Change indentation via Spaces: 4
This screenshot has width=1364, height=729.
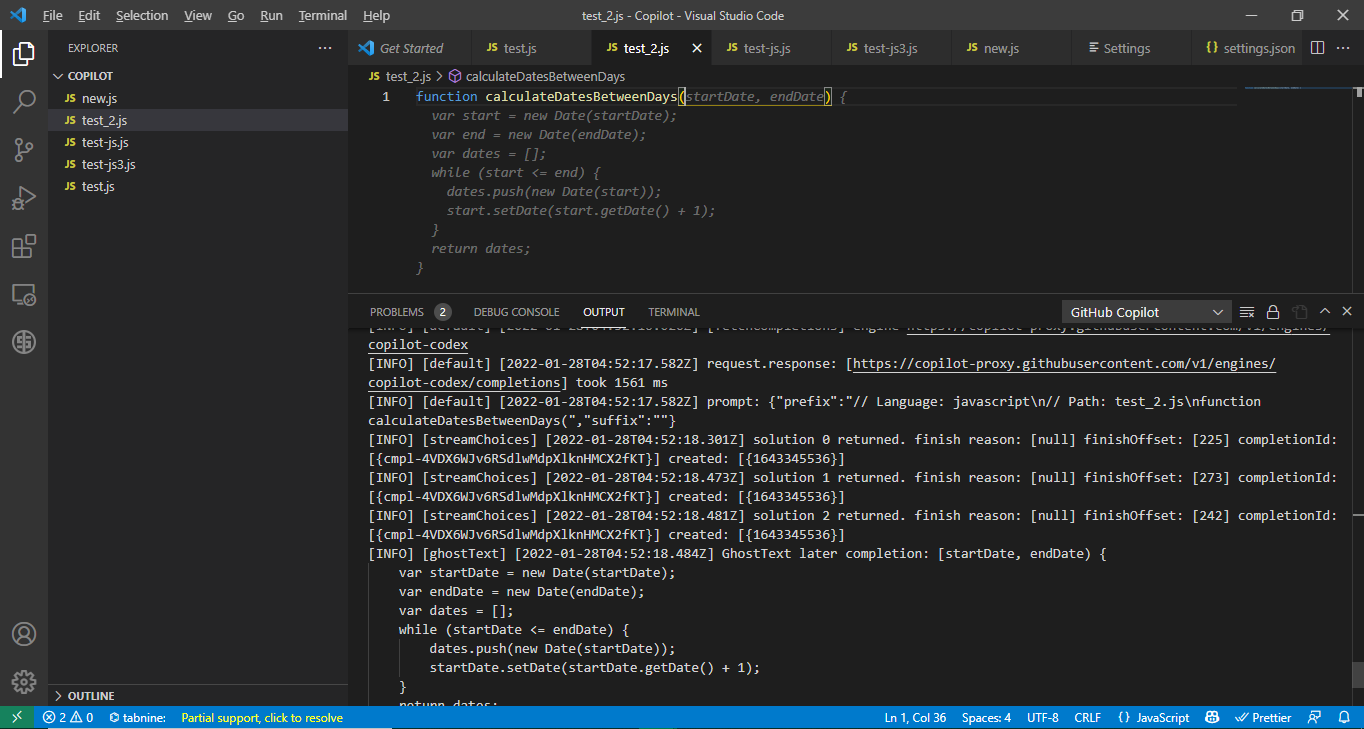click(x=986, y=718)
